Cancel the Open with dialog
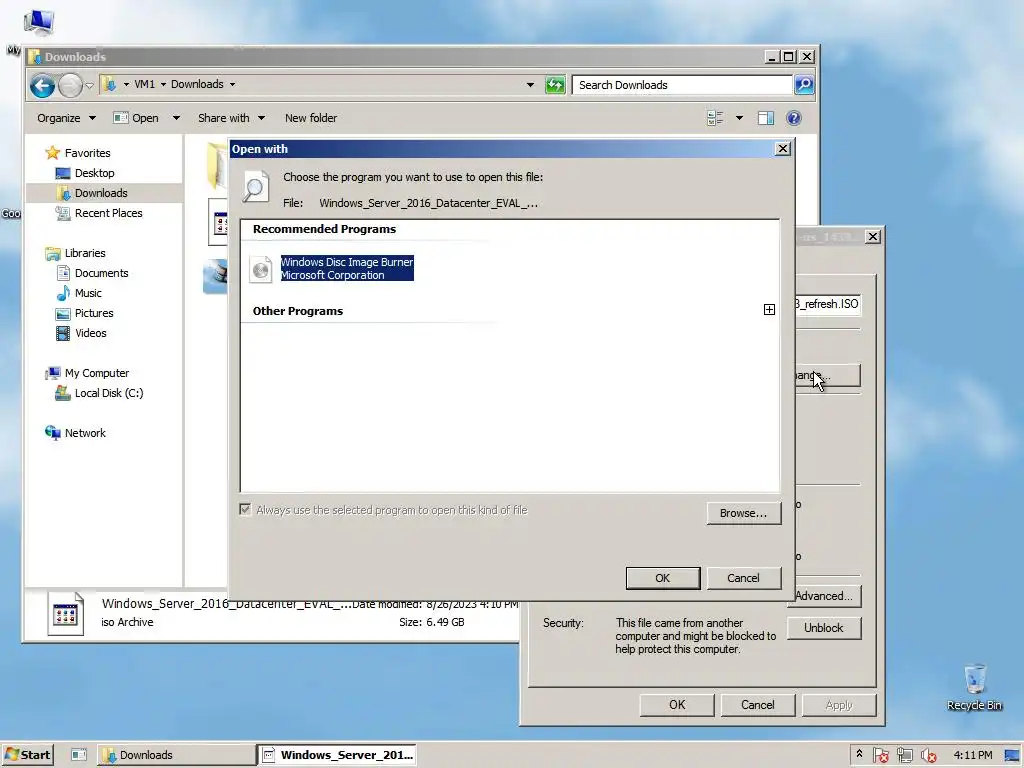This screenshot has height=768, width=1024. click(x=743, y=578)
